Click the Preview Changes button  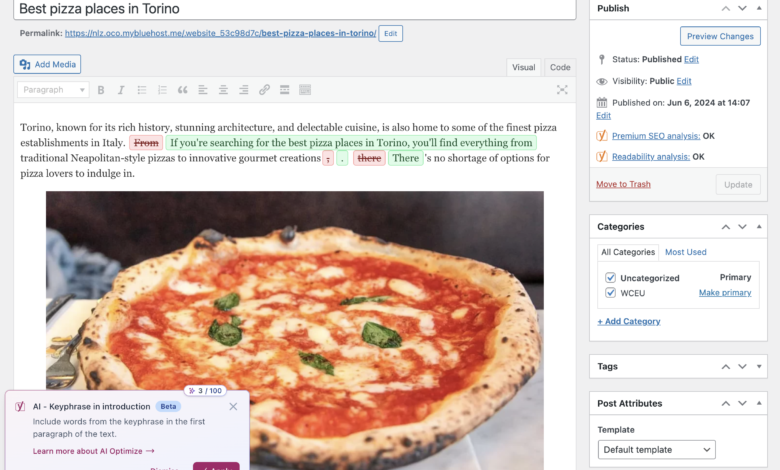[x=720, y=36]
